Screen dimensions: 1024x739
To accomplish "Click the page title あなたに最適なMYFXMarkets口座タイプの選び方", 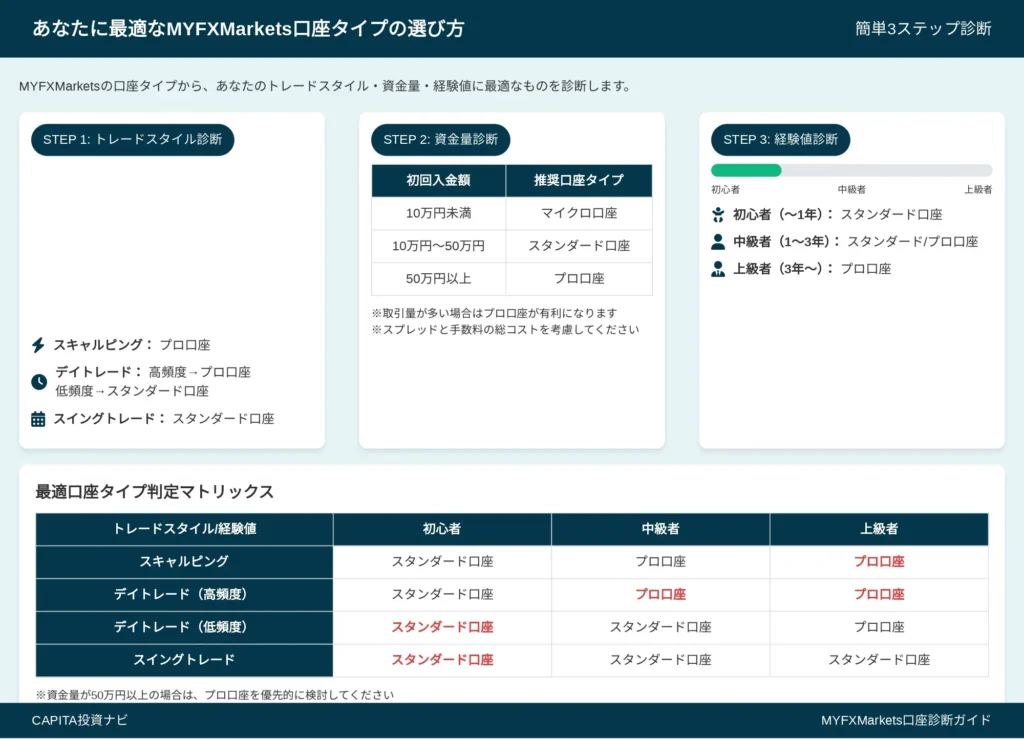I will 248,29.
